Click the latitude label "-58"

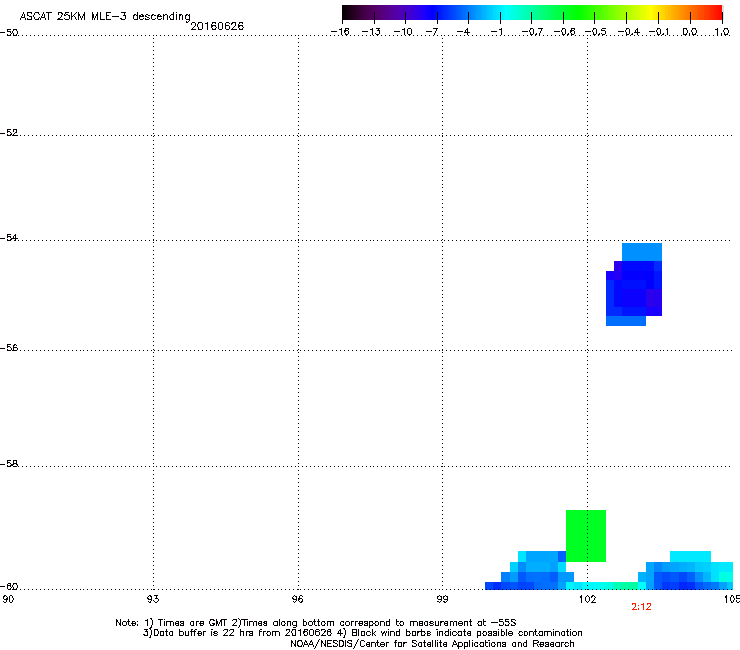coord(9,464)
